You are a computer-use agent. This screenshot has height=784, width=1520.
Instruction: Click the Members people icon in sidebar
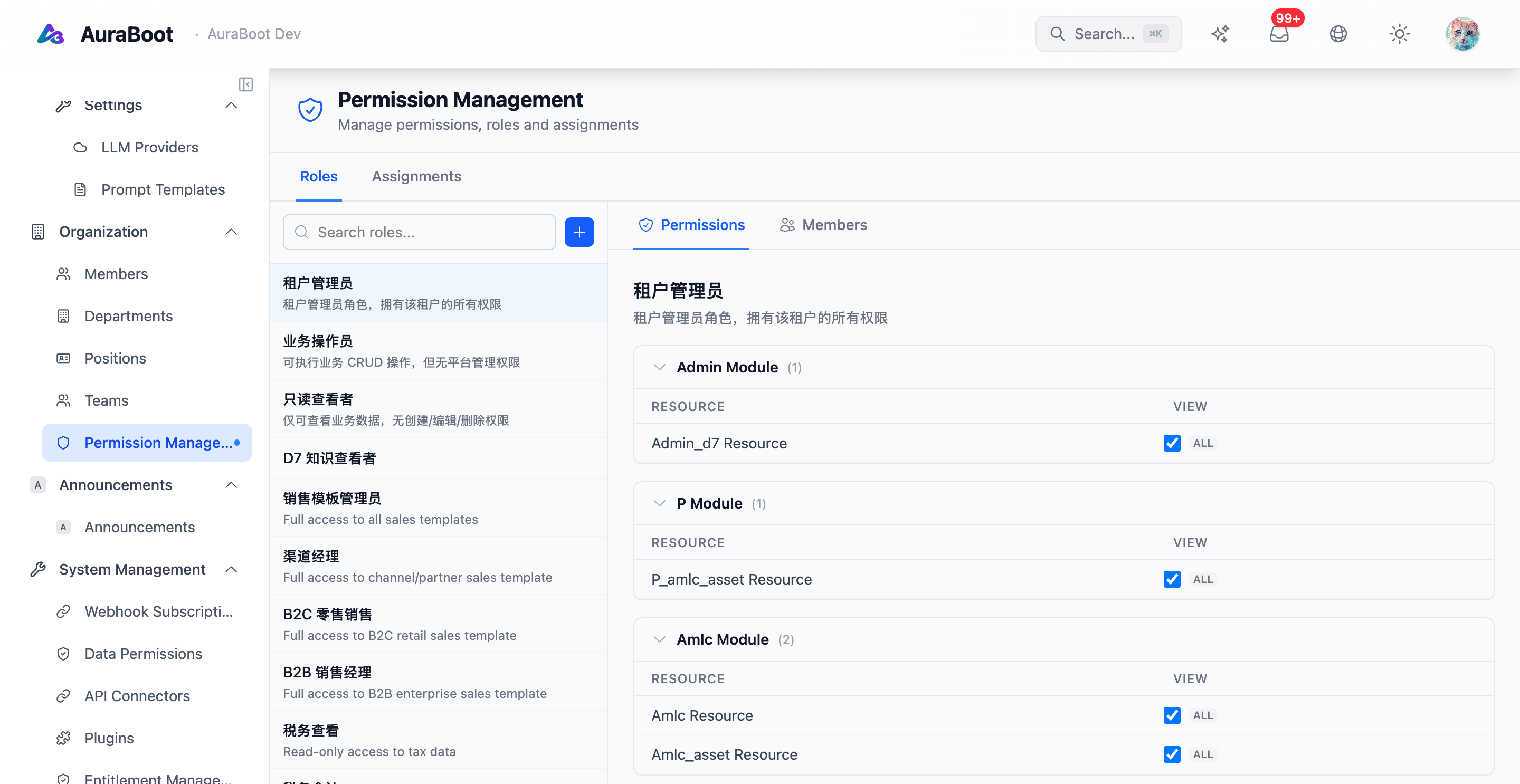63,274
